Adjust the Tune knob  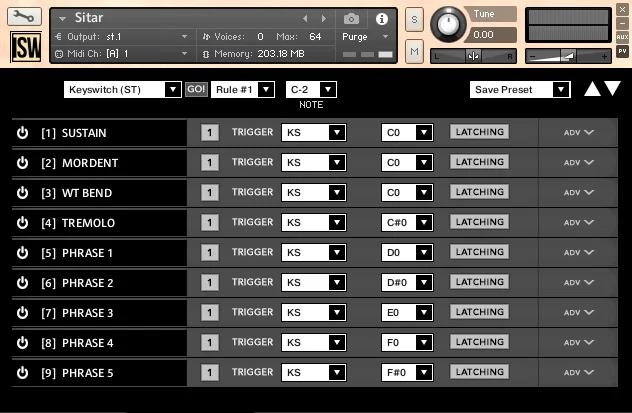(x=448, y=24)
